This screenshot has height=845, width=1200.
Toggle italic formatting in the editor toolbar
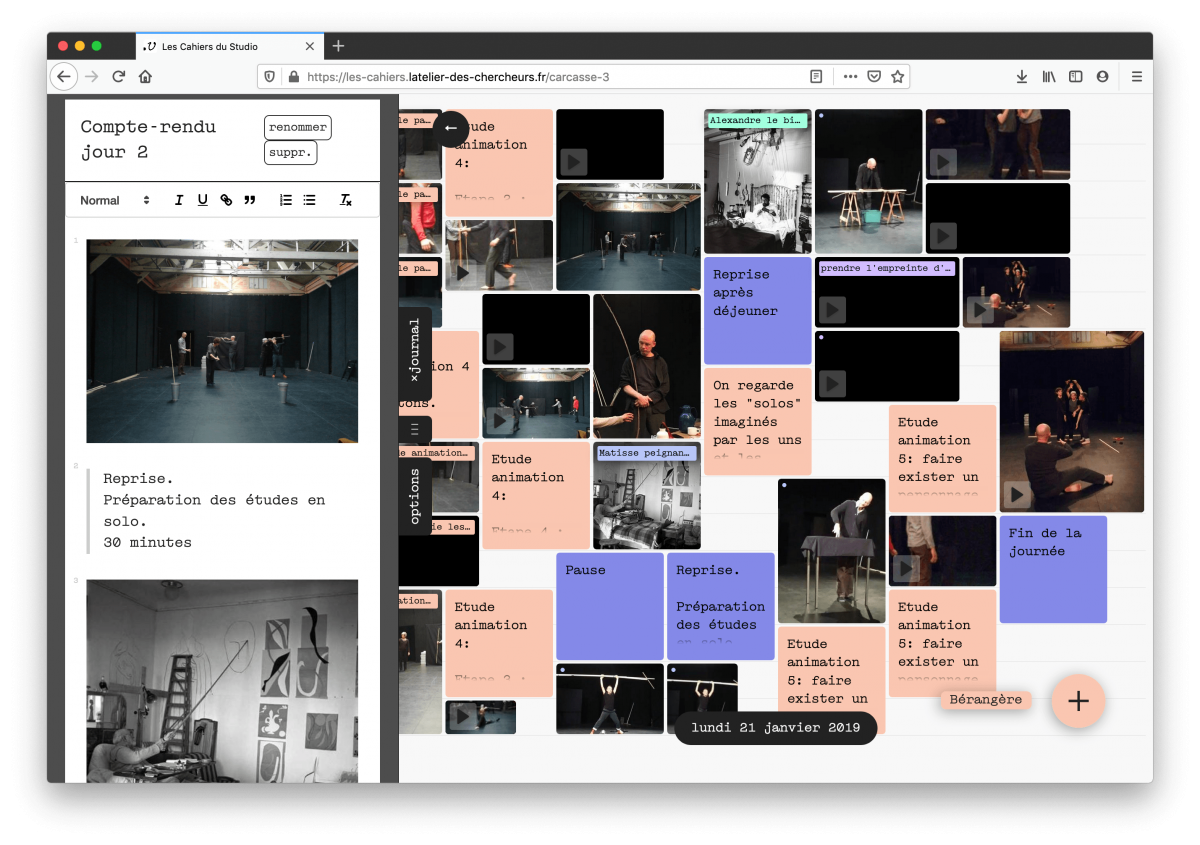(x=179, y=200)
